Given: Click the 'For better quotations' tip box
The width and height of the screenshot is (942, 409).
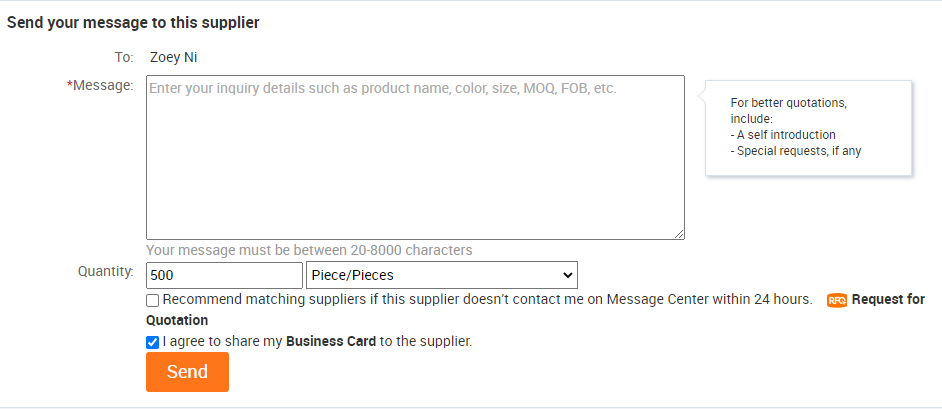Looking at the screenshot, I should pos(808,127).
